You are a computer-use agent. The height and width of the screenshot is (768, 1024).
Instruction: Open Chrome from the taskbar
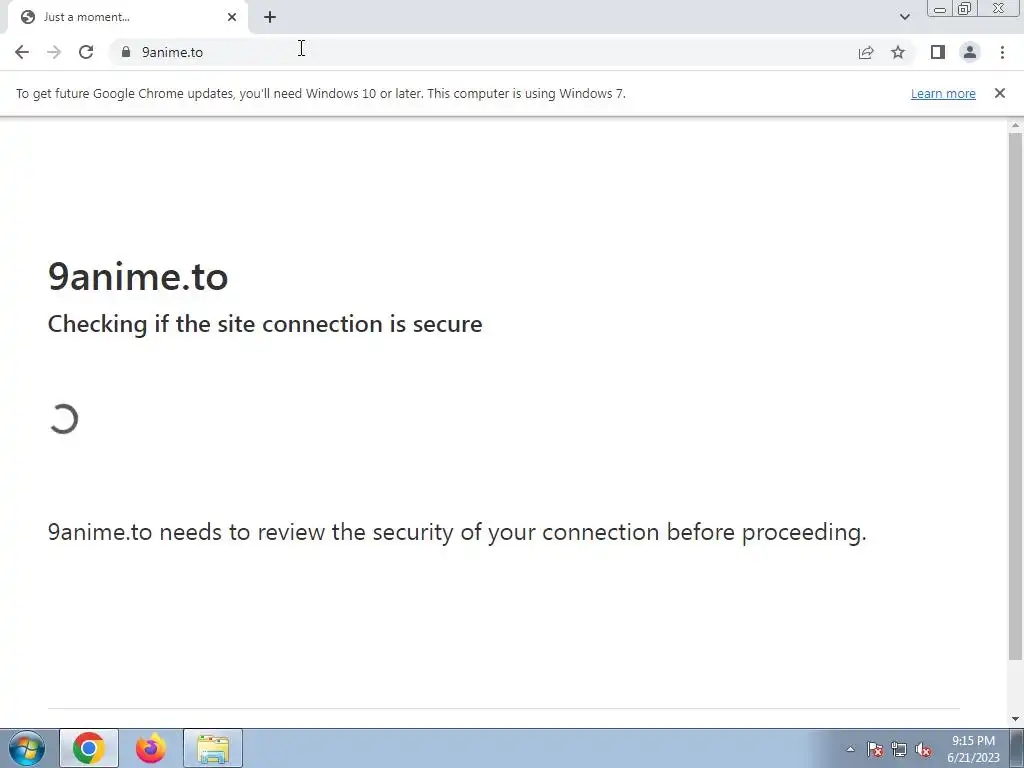[89, 748]
